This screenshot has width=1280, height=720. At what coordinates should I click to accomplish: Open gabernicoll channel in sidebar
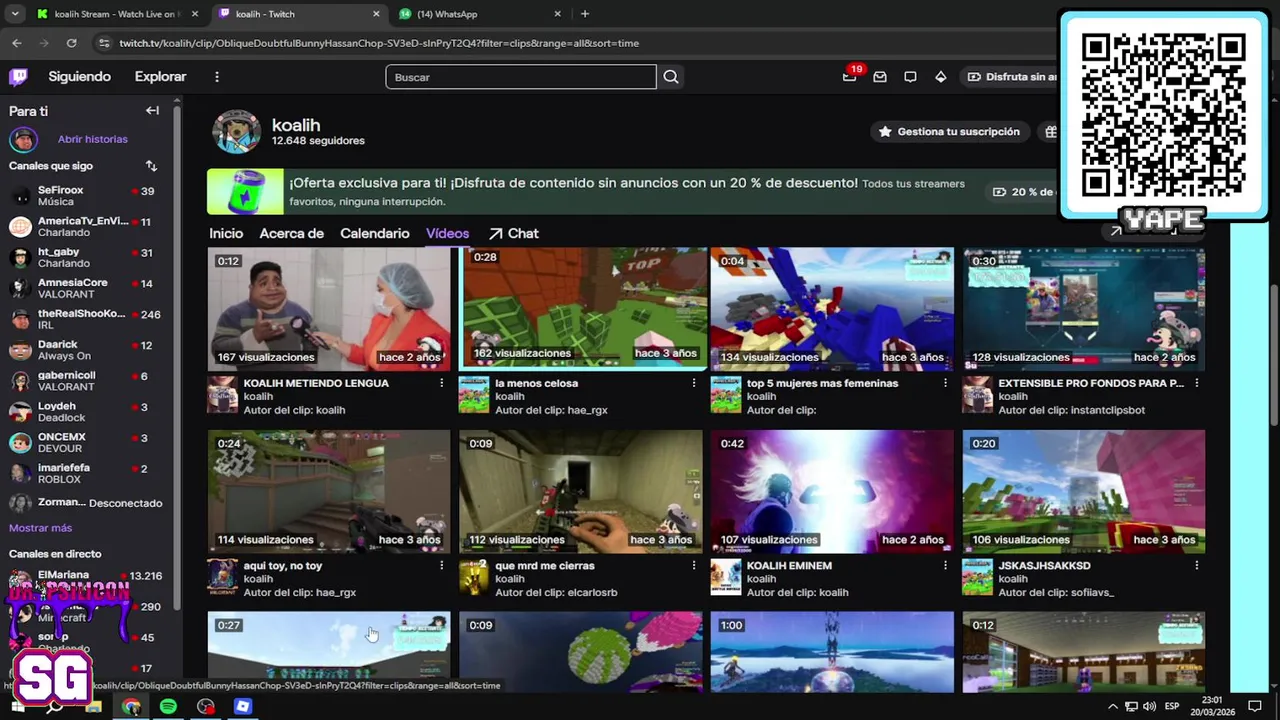pos(88,381)
